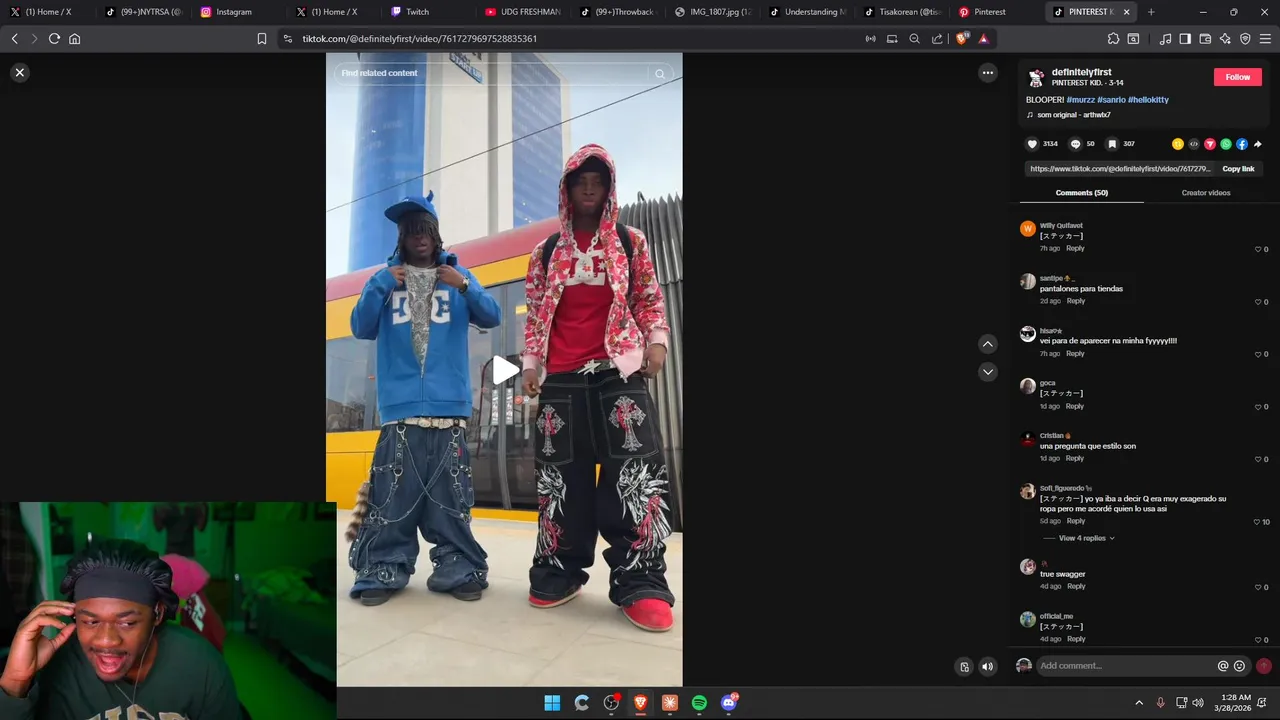
Task: Go to the previous video with up chevron
Action: (x=988, y=344)
